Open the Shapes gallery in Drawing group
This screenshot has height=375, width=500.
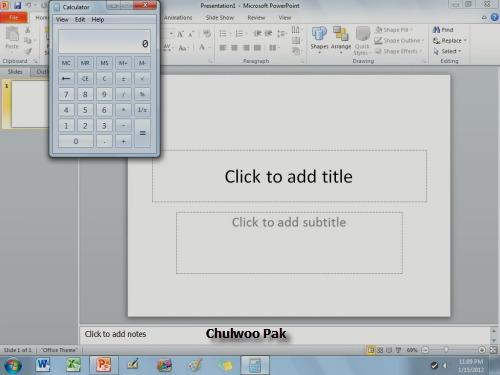coord(319,39)
